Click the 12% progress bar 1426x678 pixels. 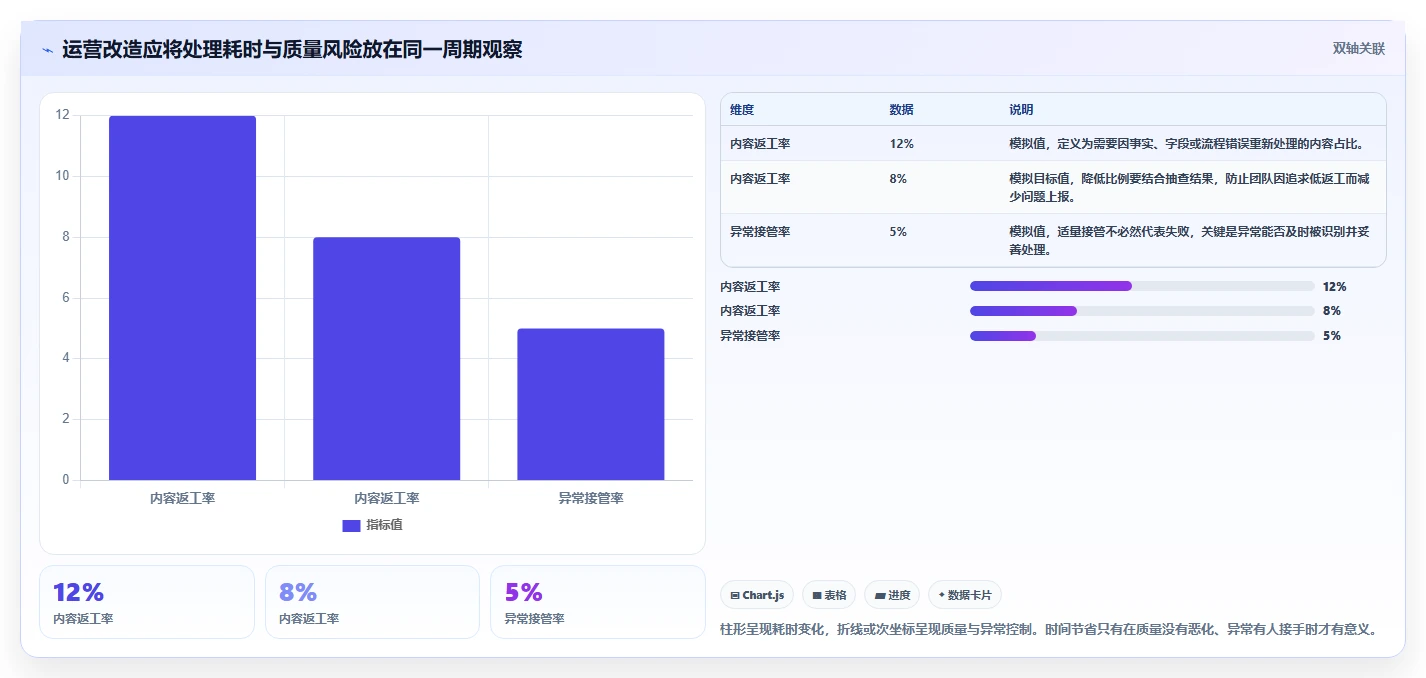coord(1142,286)
